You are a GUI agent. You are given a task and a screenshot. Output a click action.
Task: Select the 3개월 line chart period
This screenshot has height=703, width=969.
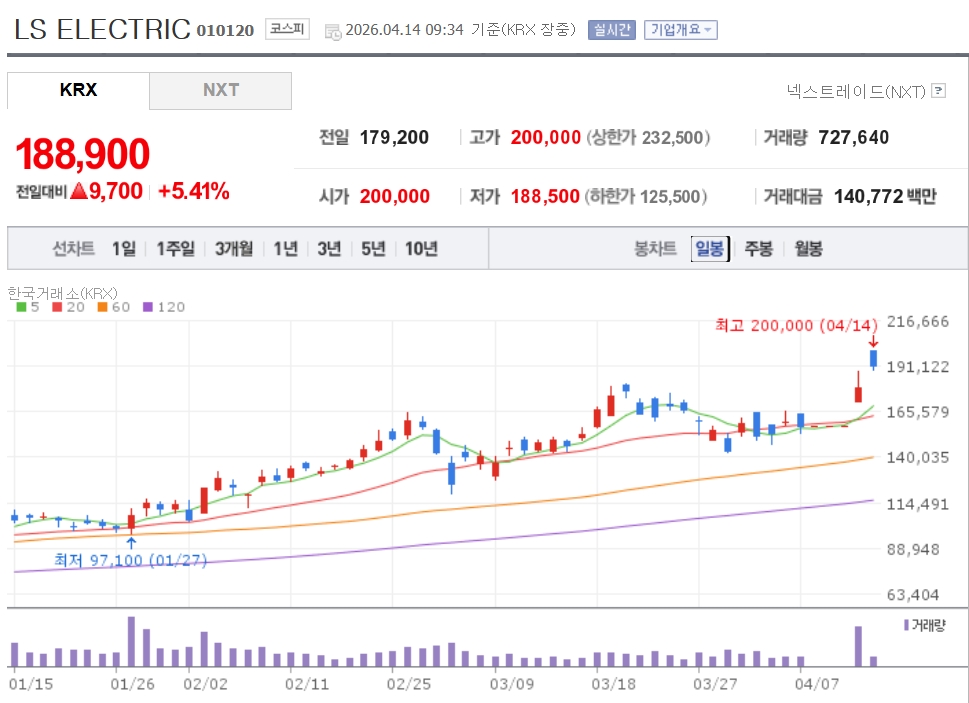(x=234, y=248)
